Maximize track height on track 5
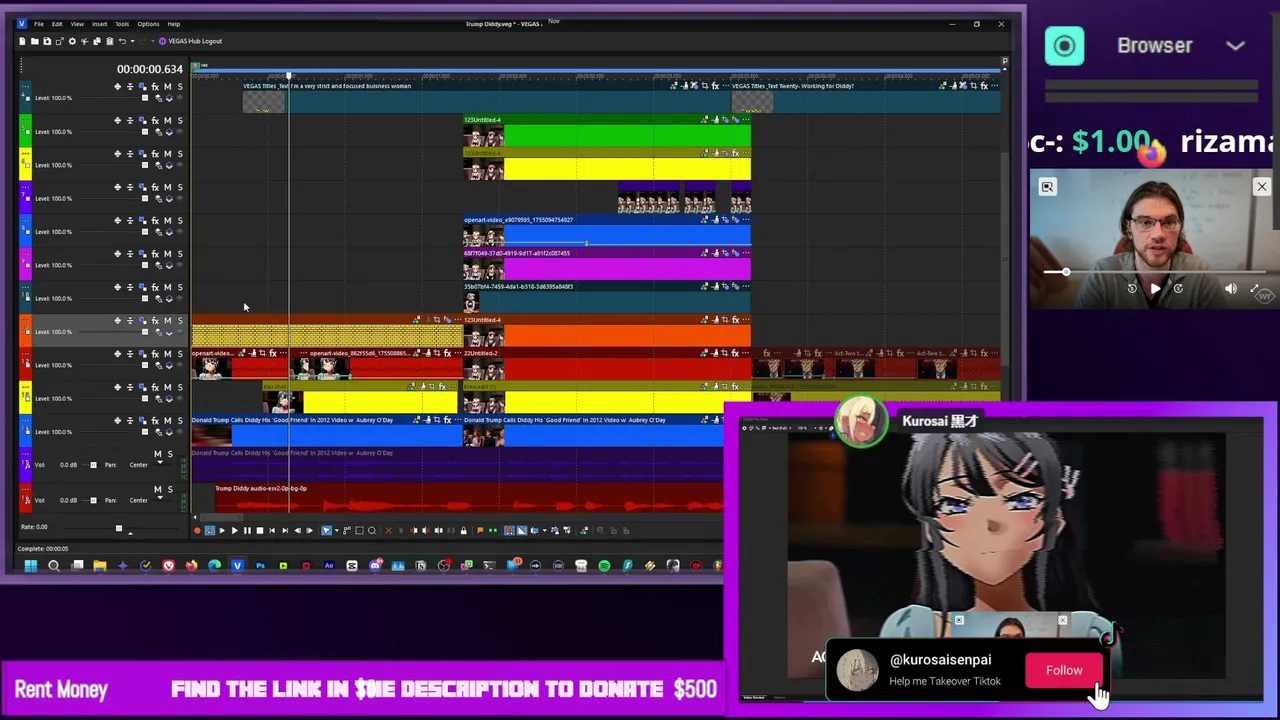Screen dimensions: 1280x720 pos(118,120)
